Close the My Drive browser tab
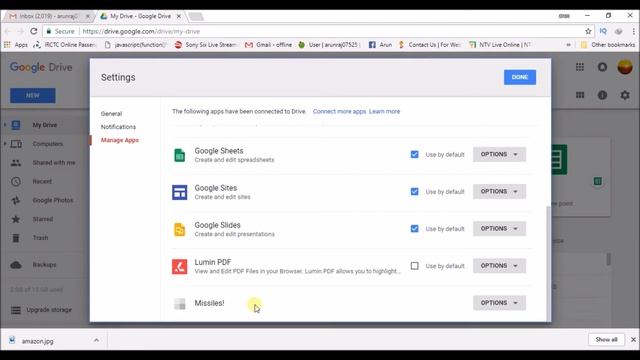 178,16
